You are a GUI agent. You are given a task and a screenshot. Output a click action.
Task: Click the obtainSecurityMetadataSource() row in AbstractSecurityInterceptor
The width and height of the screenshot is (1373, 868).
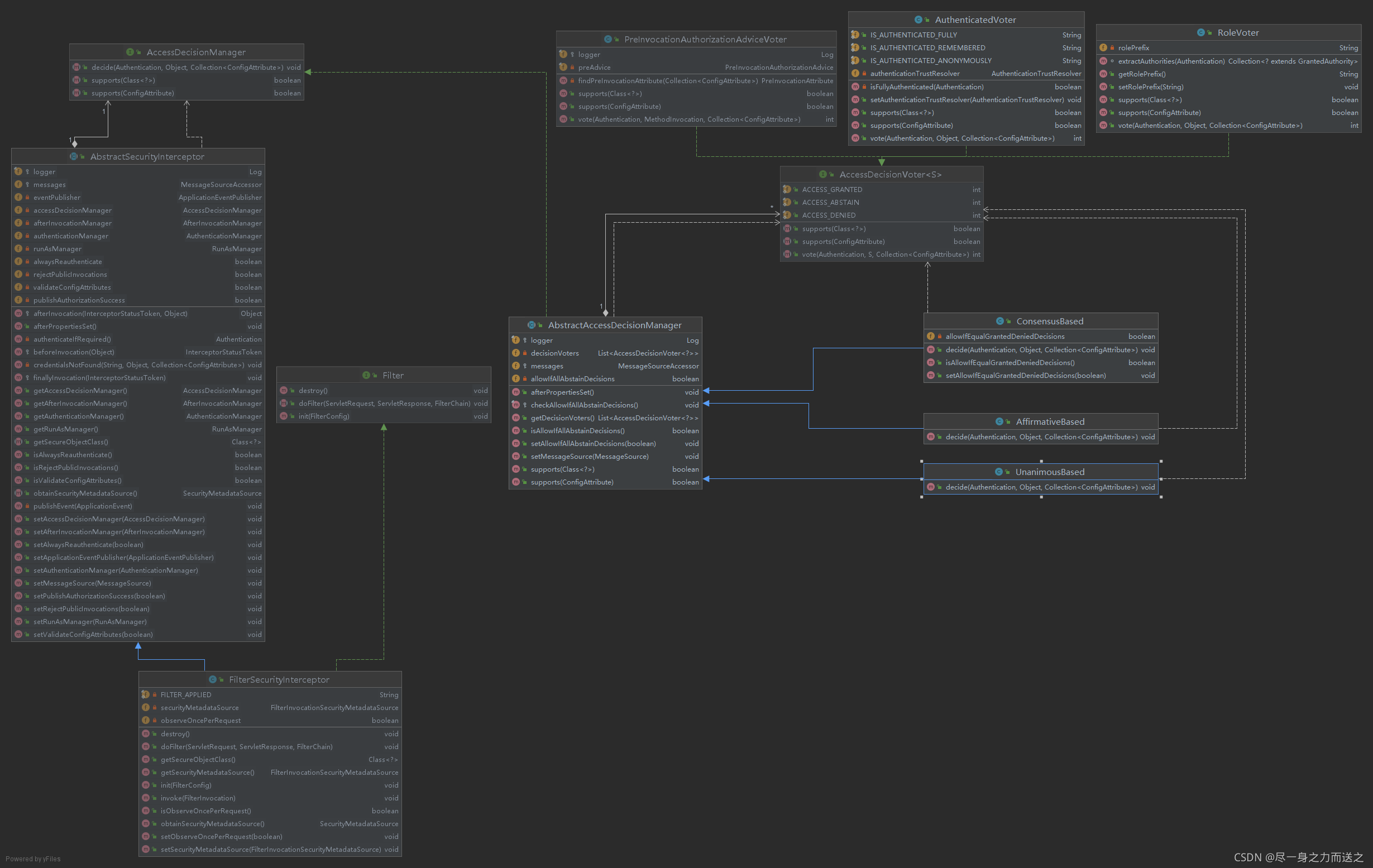tap(138, 493)
